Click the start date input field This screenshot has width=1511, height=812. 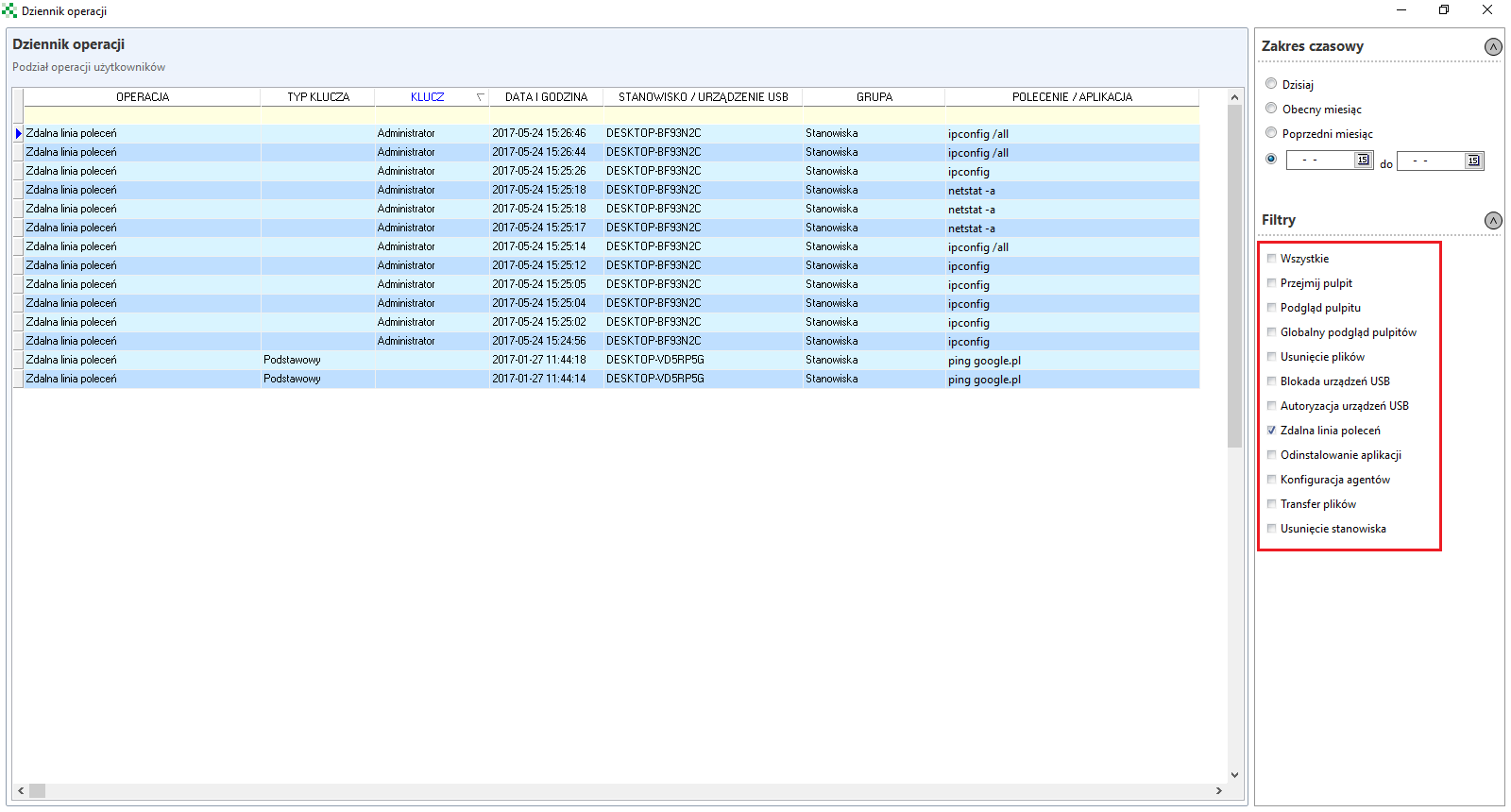tap(1320, 161)
